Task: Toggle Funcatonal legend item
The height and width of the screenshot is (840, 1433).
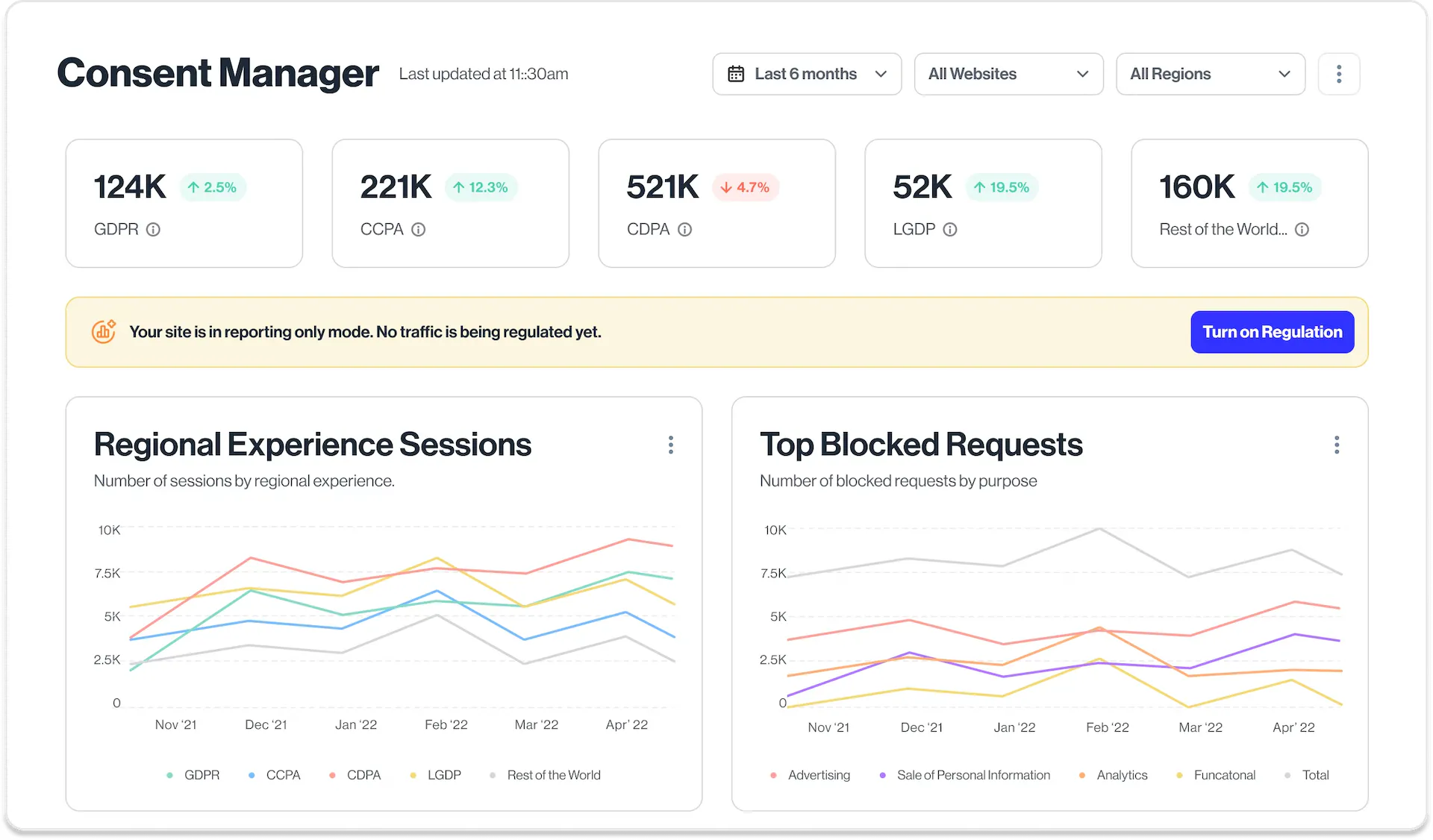Action: pyautogui.click(x=1216, y=775)
